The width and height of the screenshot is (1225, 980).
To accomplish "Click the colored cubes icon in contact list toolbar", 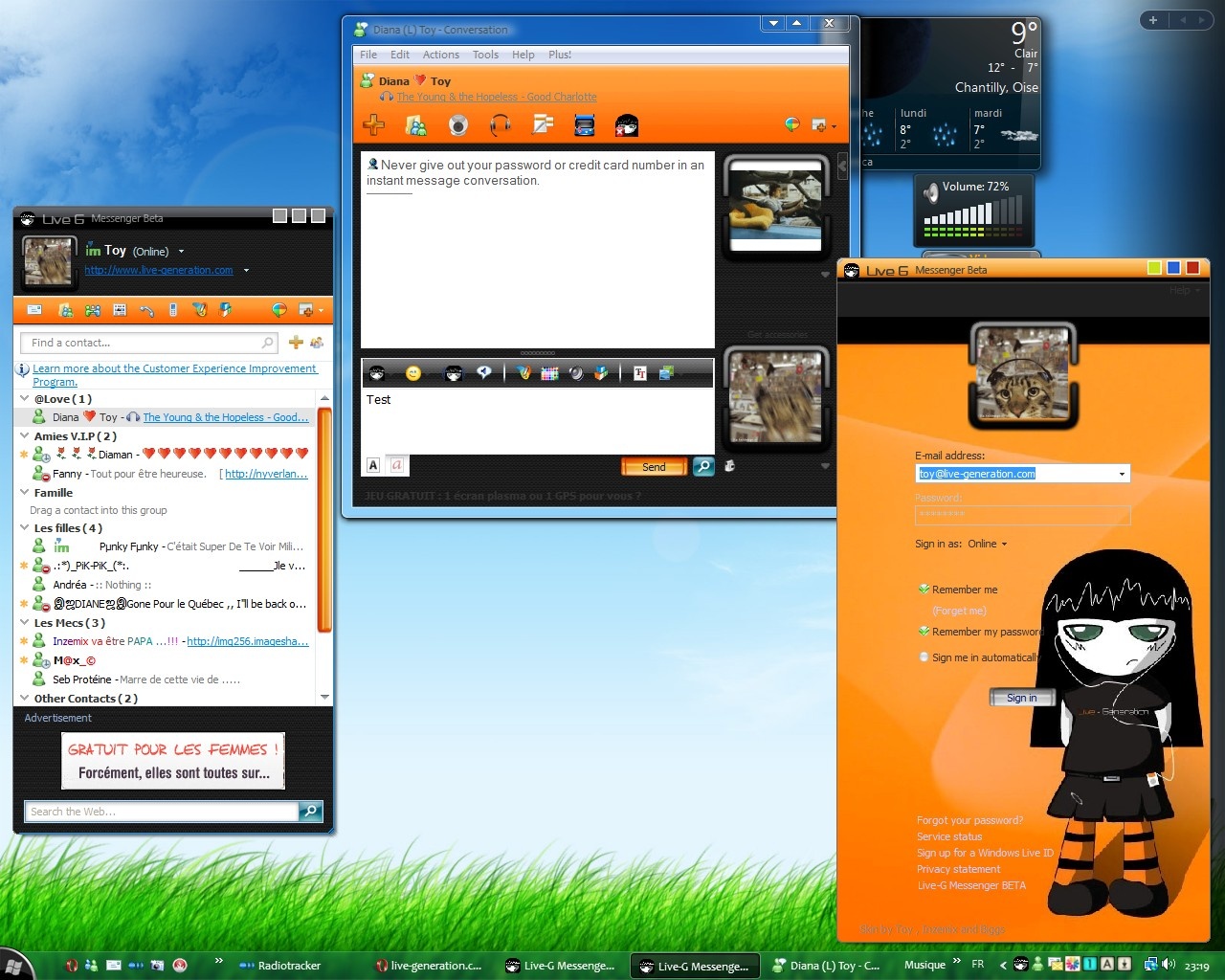I will (226, 310).
